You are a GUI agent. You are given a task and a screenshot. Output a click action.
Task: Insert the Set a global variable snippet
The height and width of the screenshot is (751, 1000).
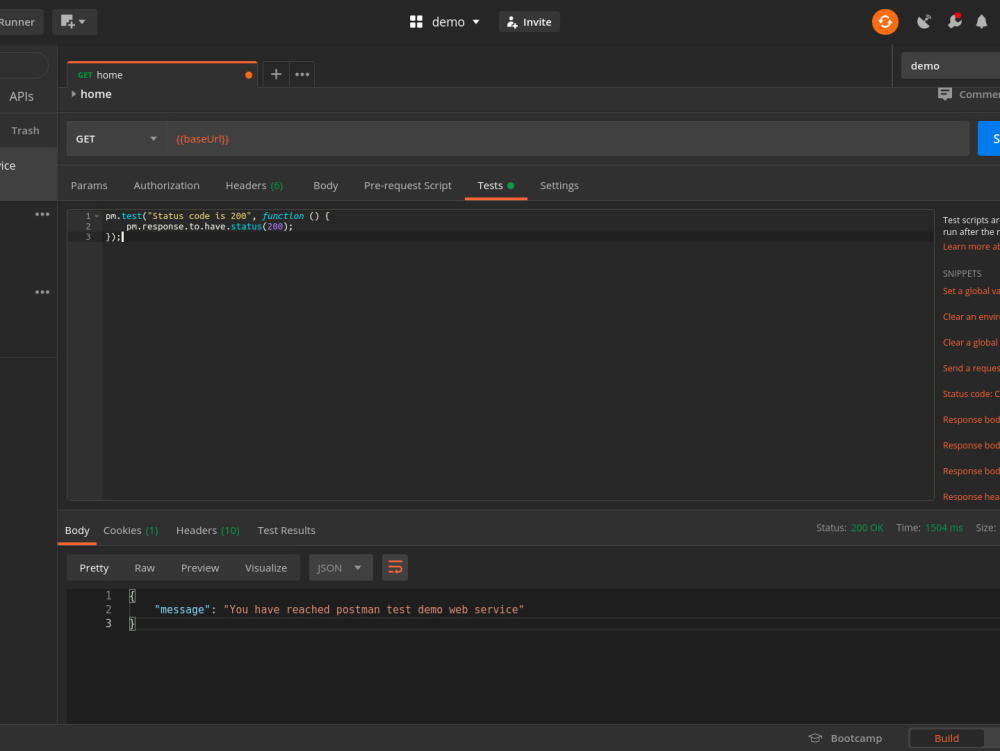[971, 291]
